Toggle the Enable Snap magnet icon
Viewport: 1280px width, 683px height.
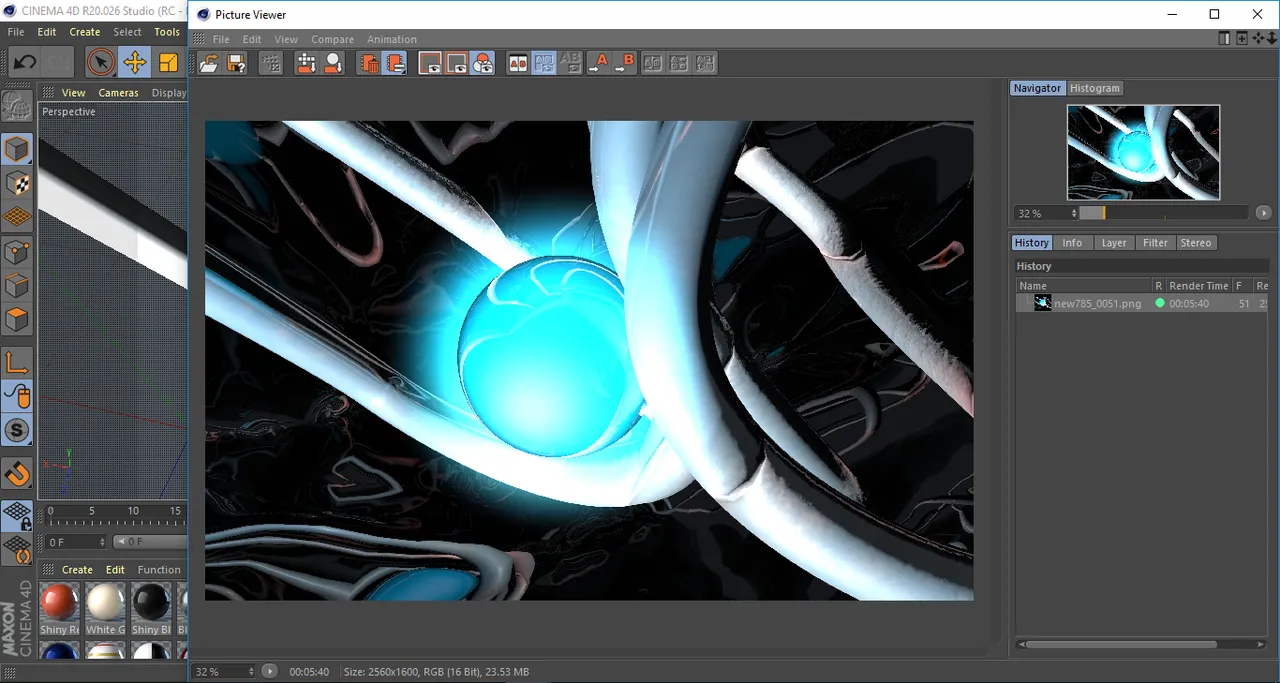pyautogui.click(x=17, y=474)
